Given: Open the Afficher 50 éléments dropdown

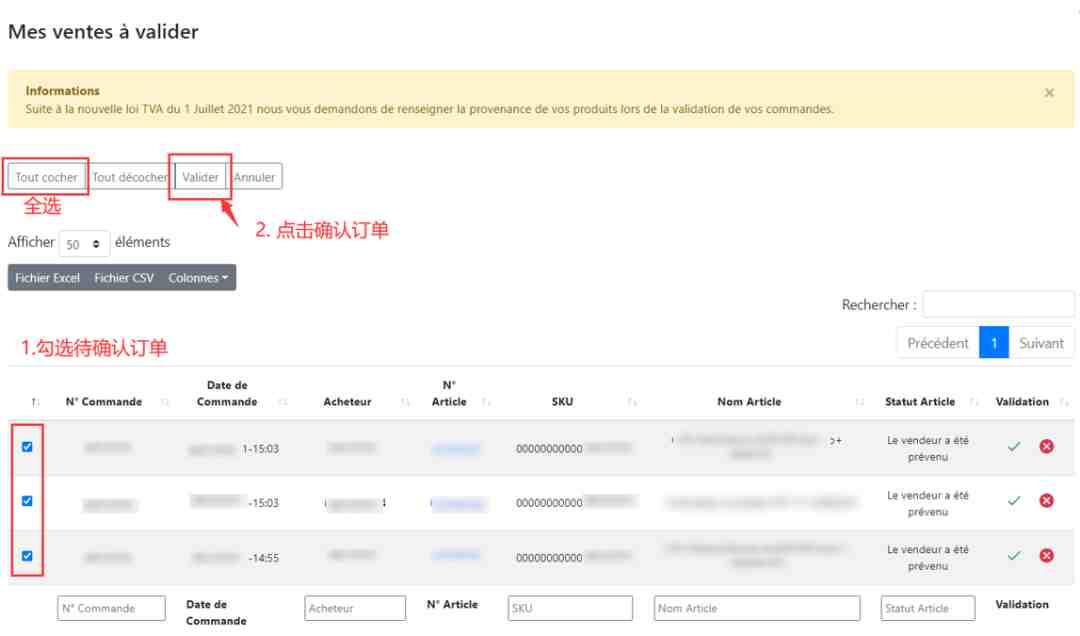Looking at the screenshot, I should [x=84, y=244].
